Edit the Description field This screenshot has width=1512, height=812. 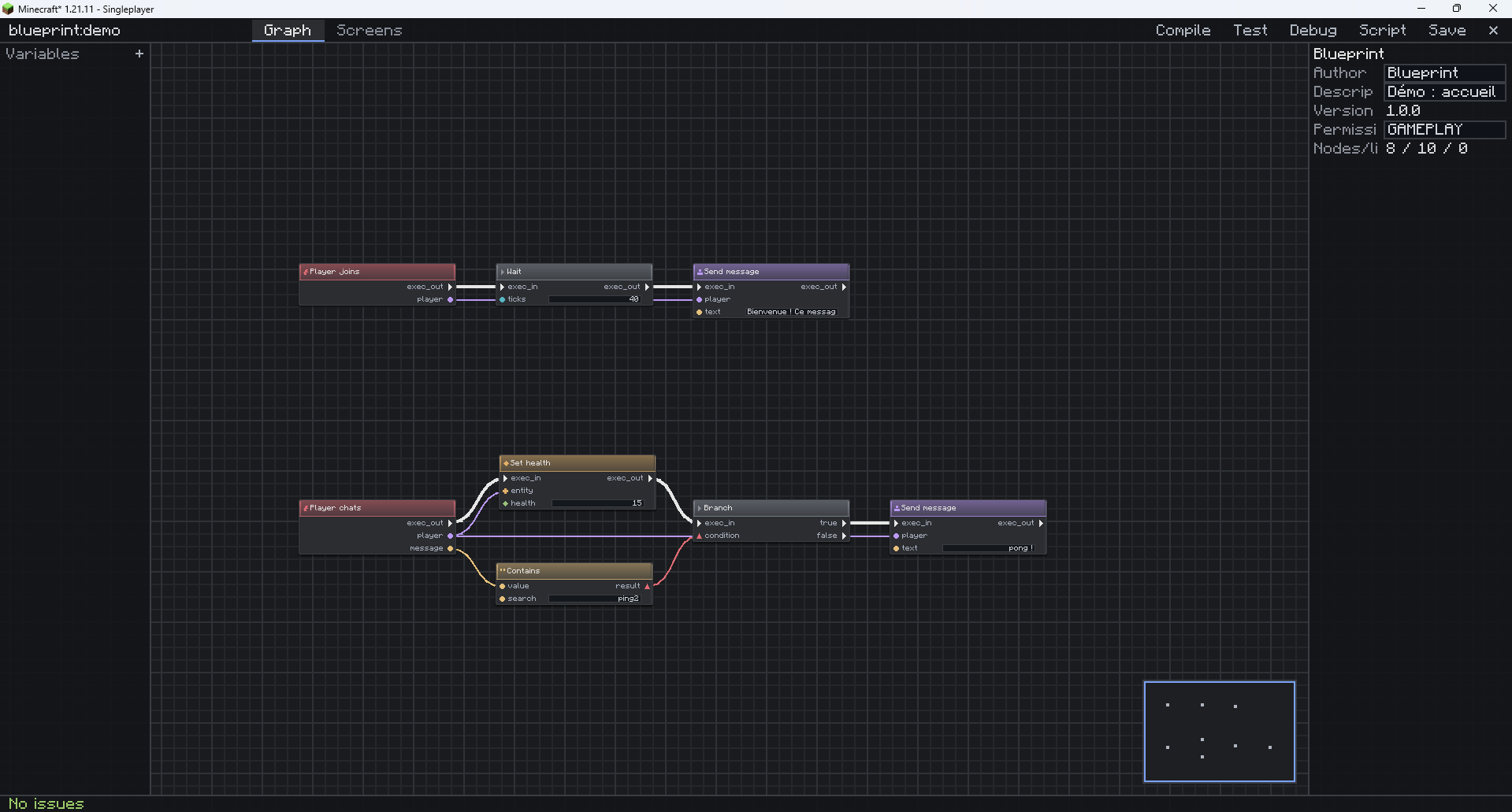coord(1445,91)
